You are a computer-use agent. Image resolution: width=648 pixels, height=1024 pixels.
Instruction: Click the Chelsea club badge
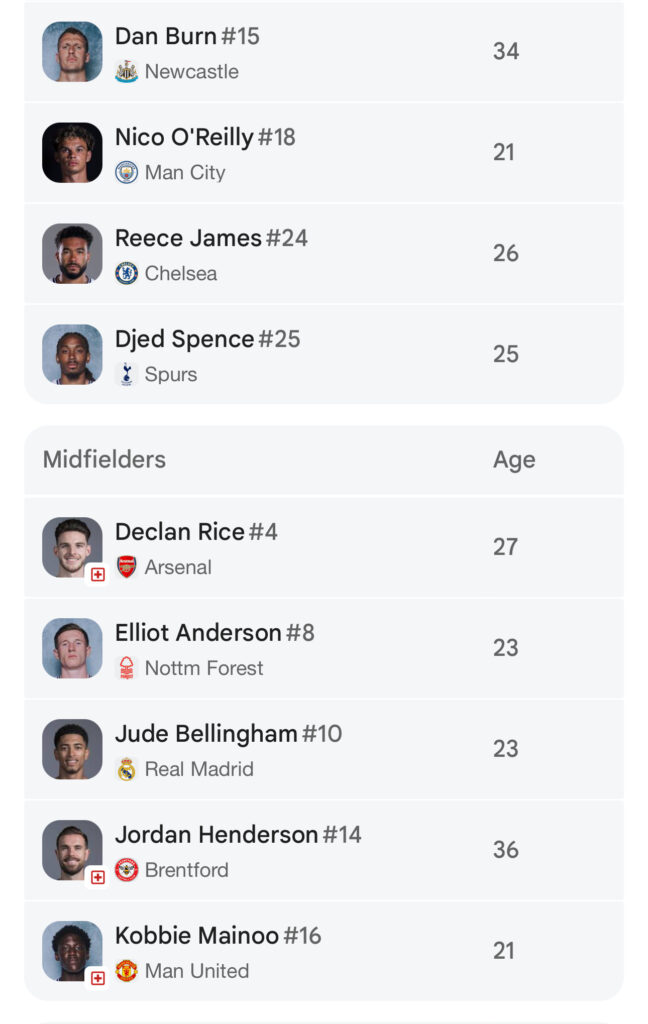pos(126,273)
